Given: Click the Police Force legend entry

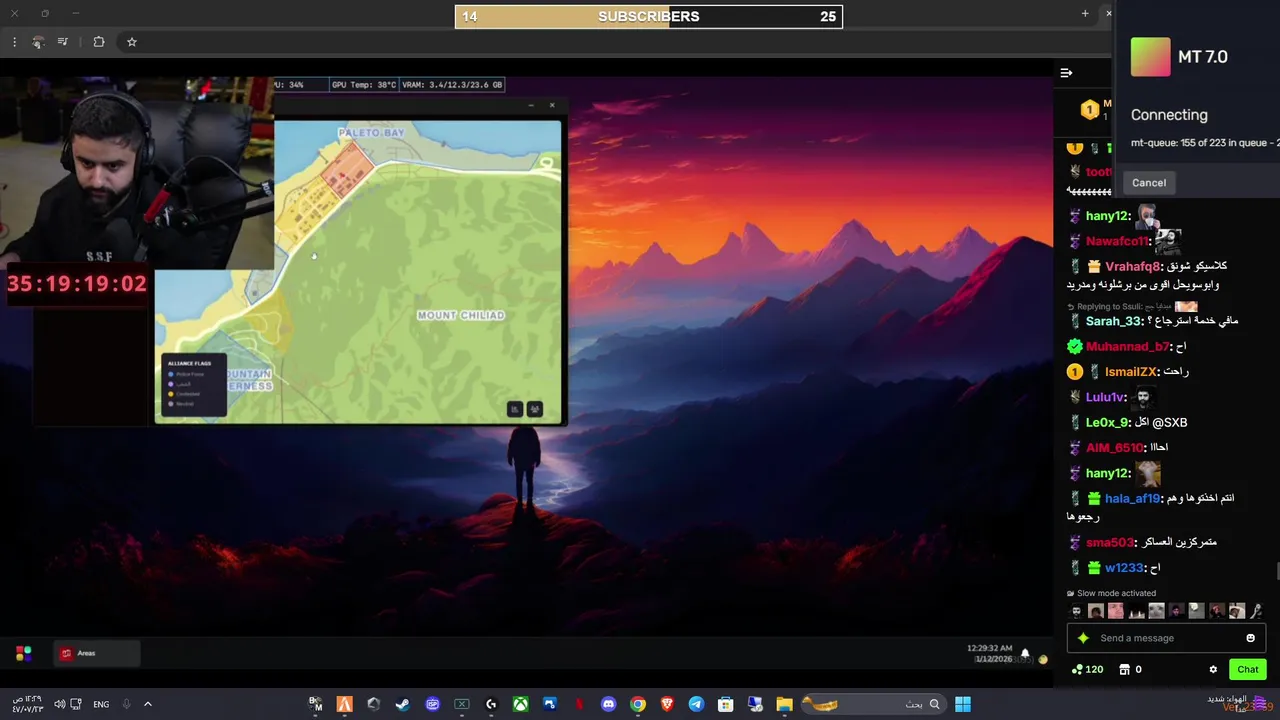Looking at the screenshot, I should [187, 374].
